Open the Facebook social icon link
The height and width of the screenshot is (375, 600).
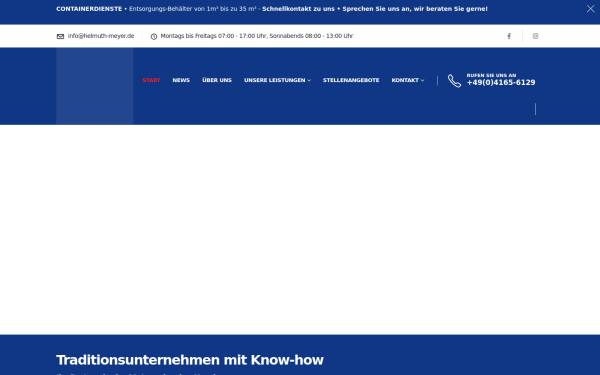pos(509,36)
